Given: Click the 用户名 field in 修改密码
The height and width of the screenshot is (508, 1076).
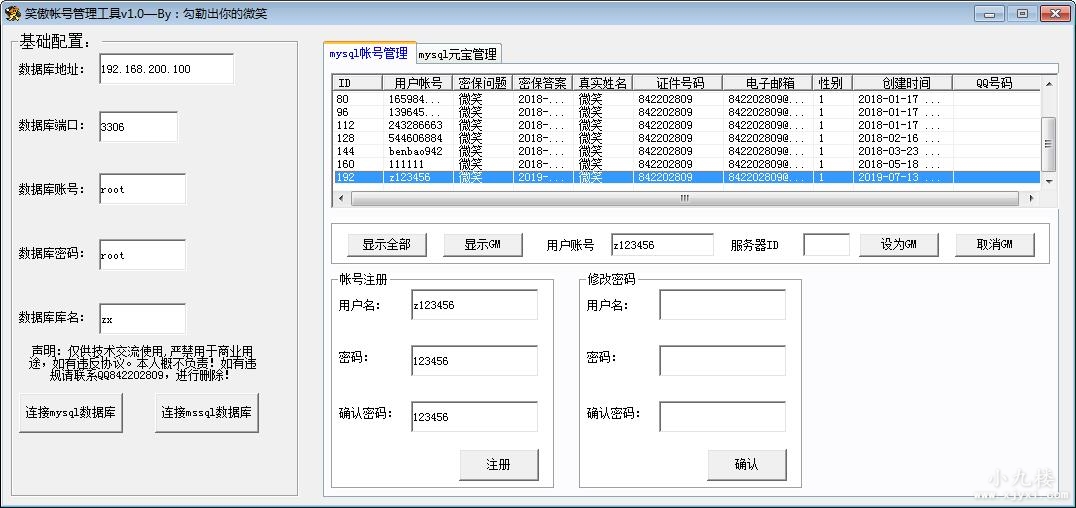Looking at the screenshot, I should [722, 305].
